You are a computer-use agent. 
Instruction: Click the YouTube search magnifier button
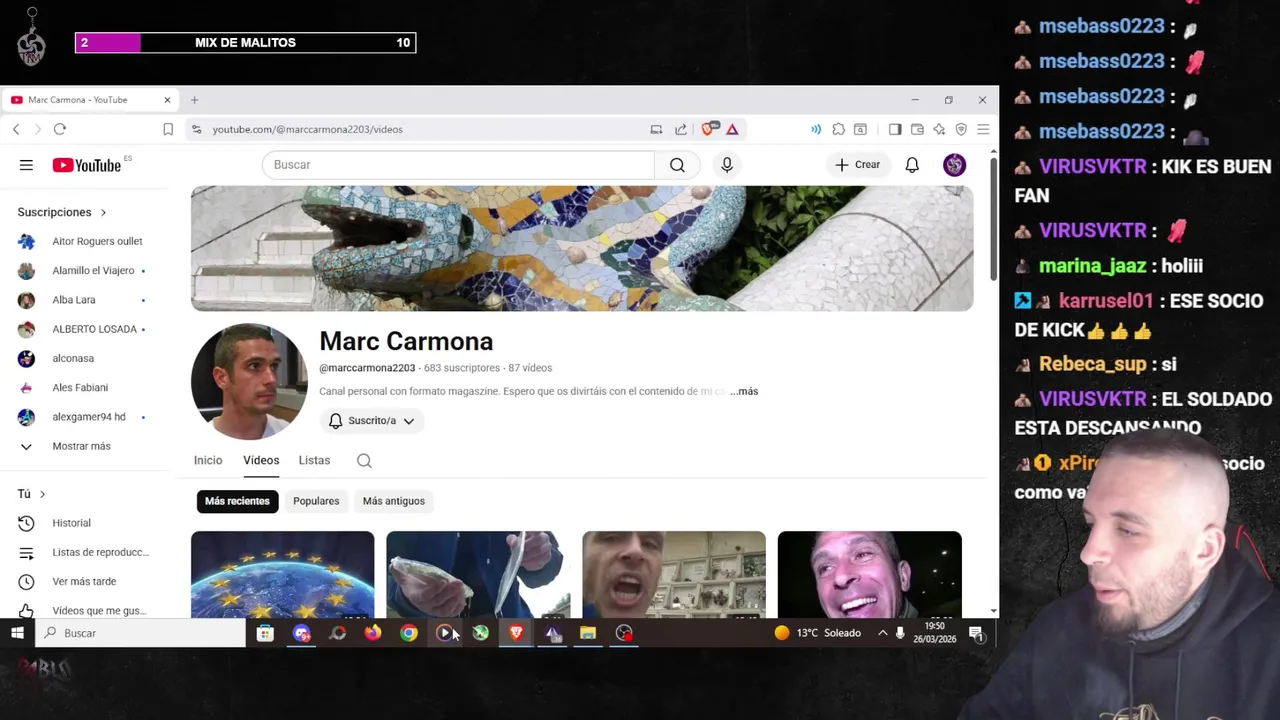(677, 165)
